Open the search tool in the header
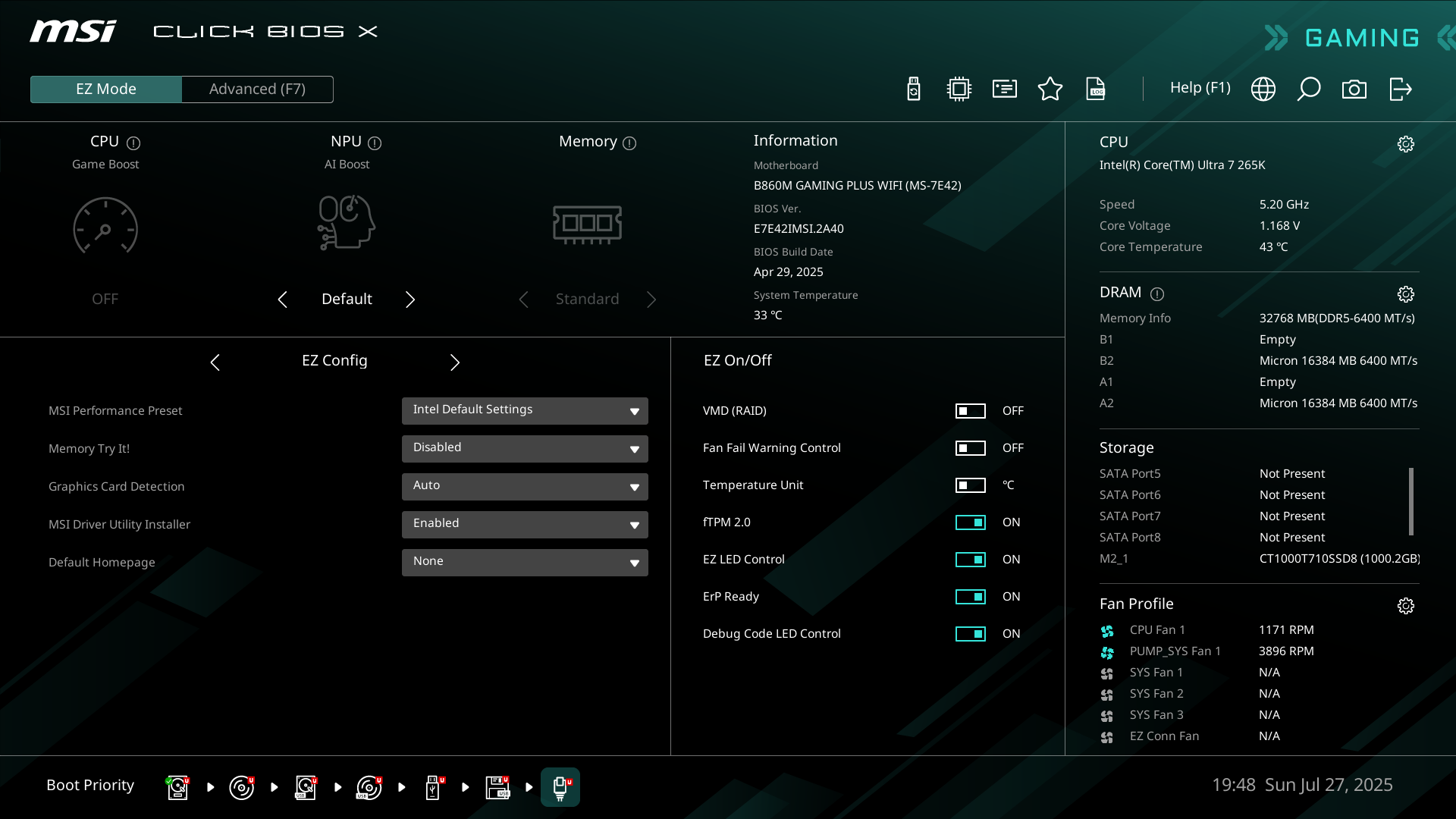 click(x=1310, y=89)
